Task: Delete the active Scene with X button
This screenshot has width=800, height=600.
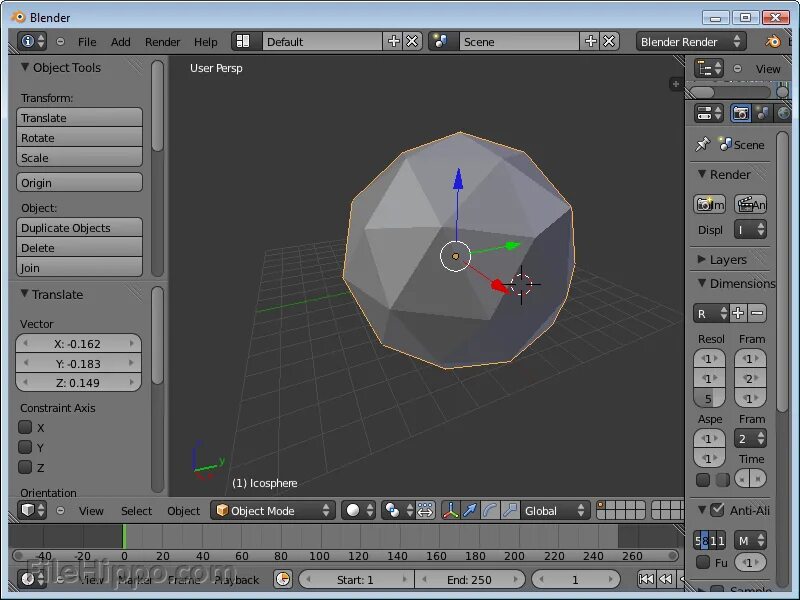Action: pyautogui.click(x=609, y=41)
